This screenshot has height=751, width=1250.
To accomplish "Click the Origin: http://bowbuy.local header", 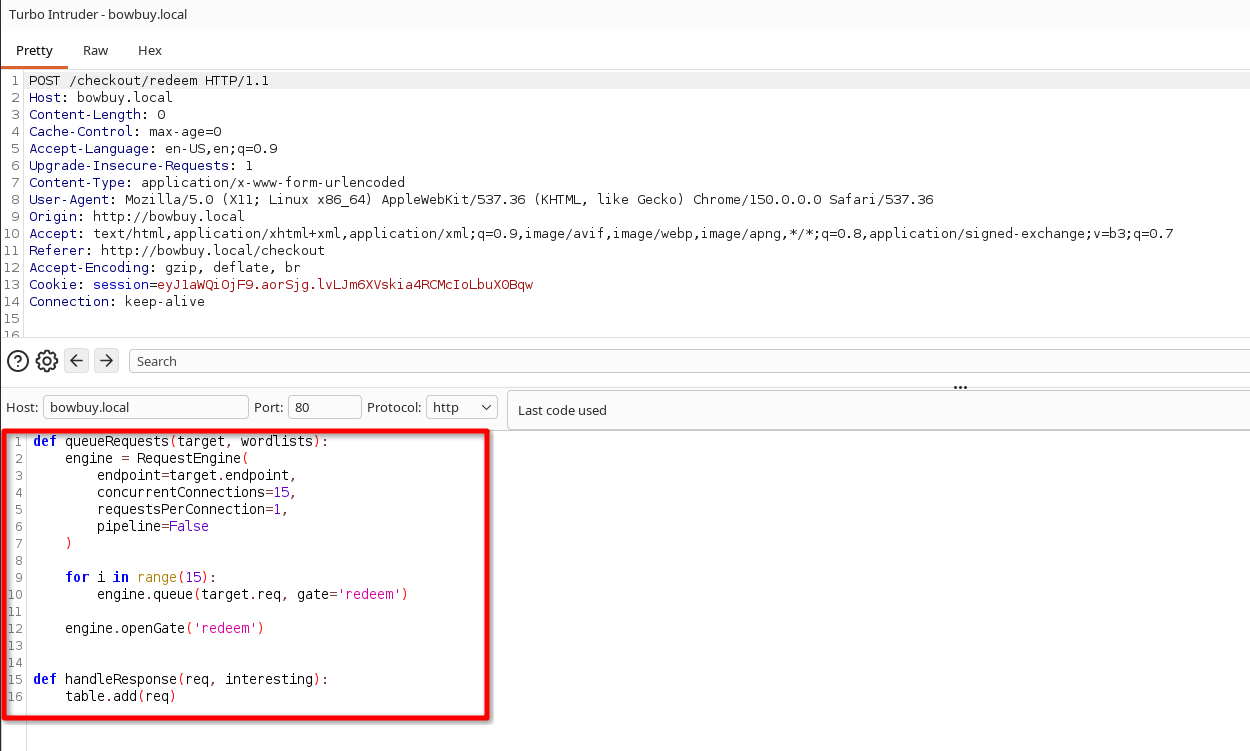I will 137,216.
